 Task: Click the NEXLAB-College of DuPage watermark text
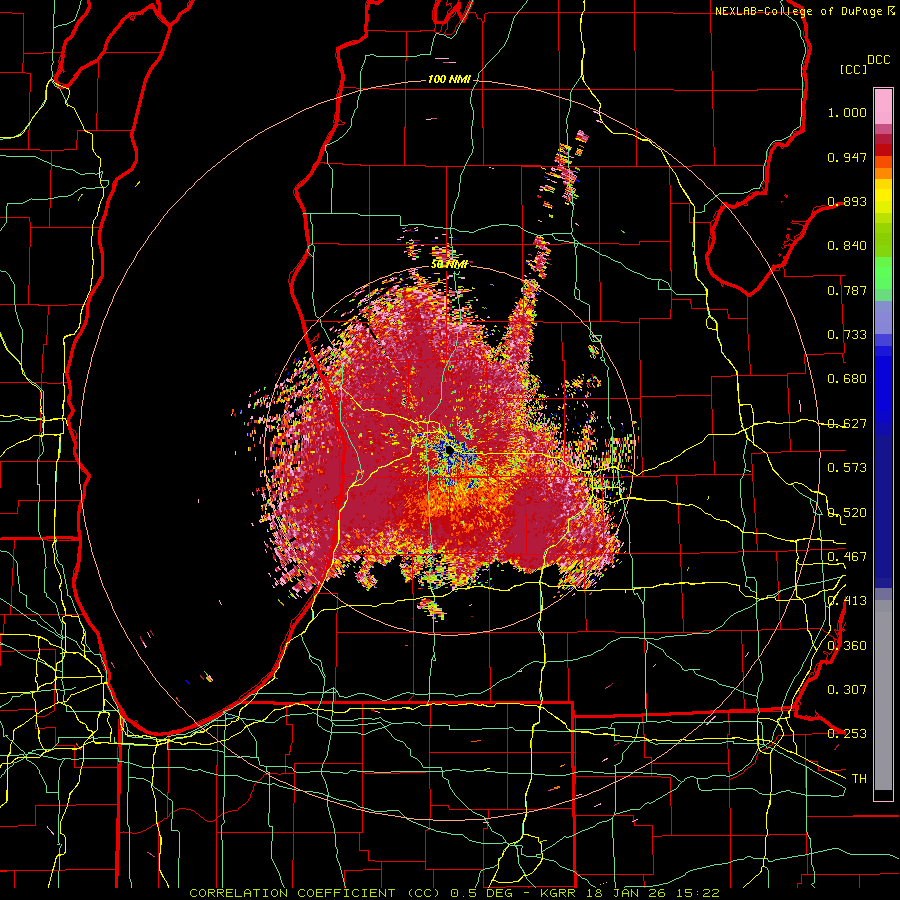[804, 11]
